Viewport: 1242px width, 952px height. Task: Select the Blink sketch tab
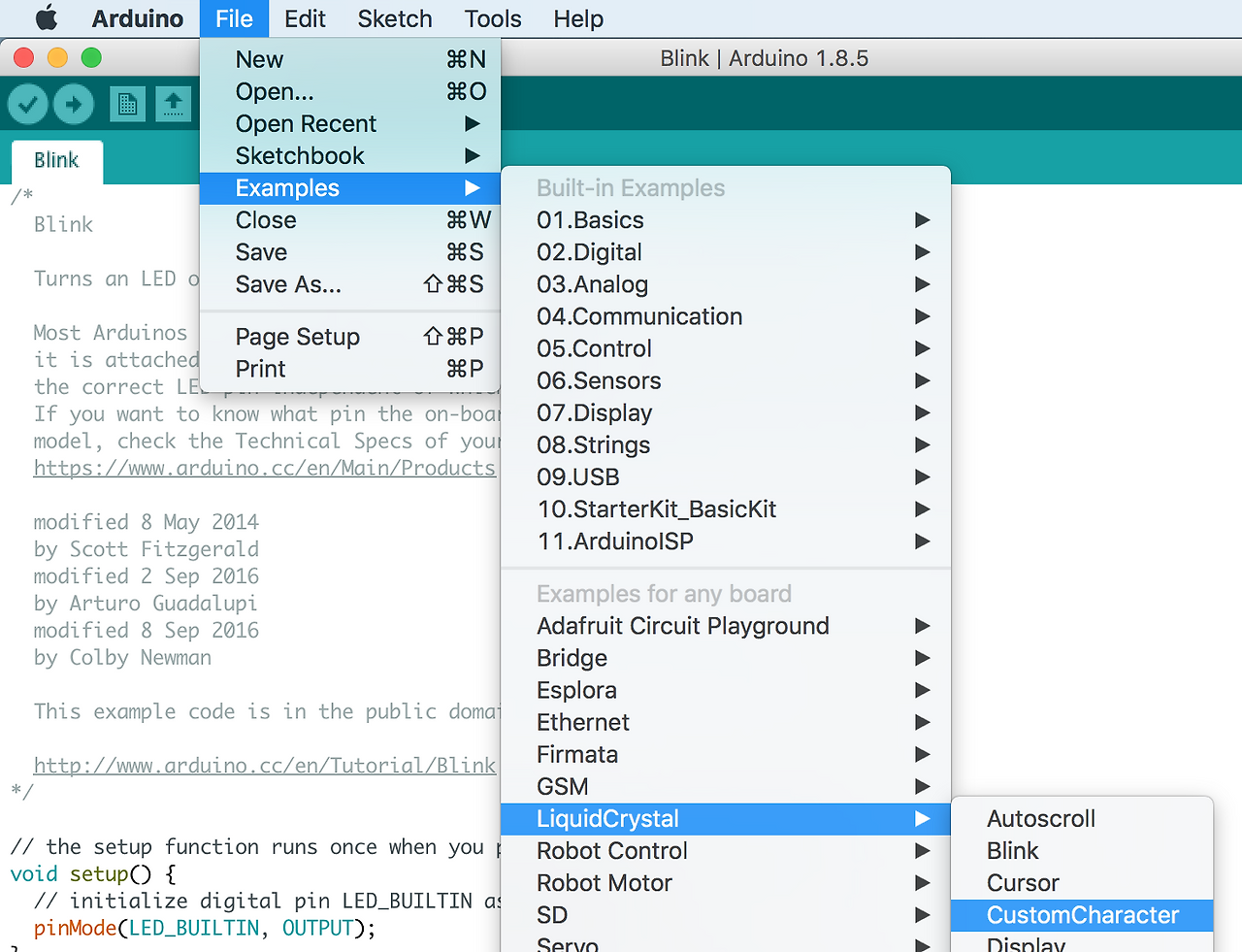(x=56, y=160)
